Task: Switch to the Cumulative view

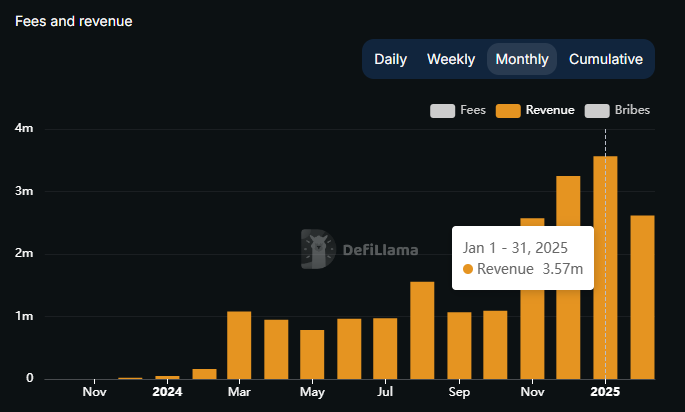Action: coord(605,59)
